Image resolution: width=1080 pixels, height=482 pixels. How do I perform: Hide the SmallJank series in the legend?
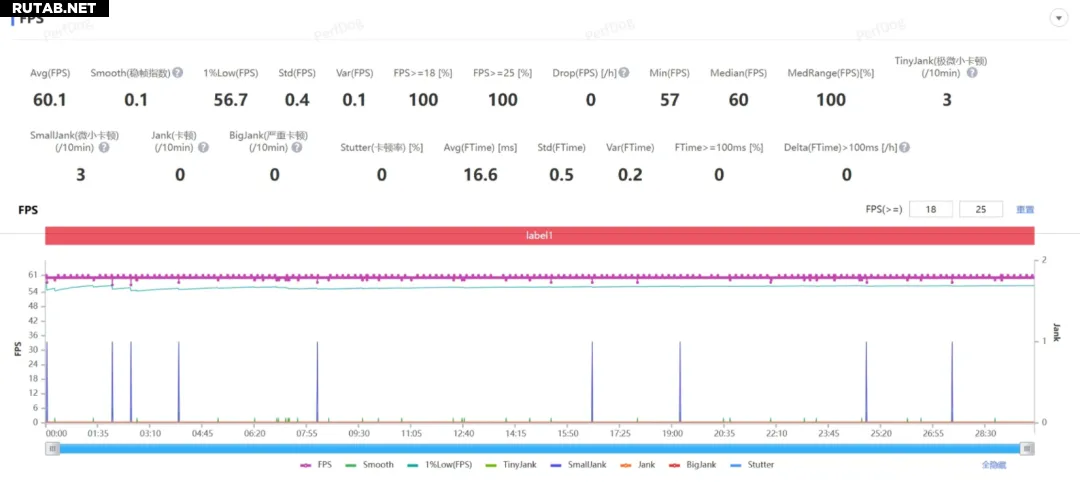(577, 464)
